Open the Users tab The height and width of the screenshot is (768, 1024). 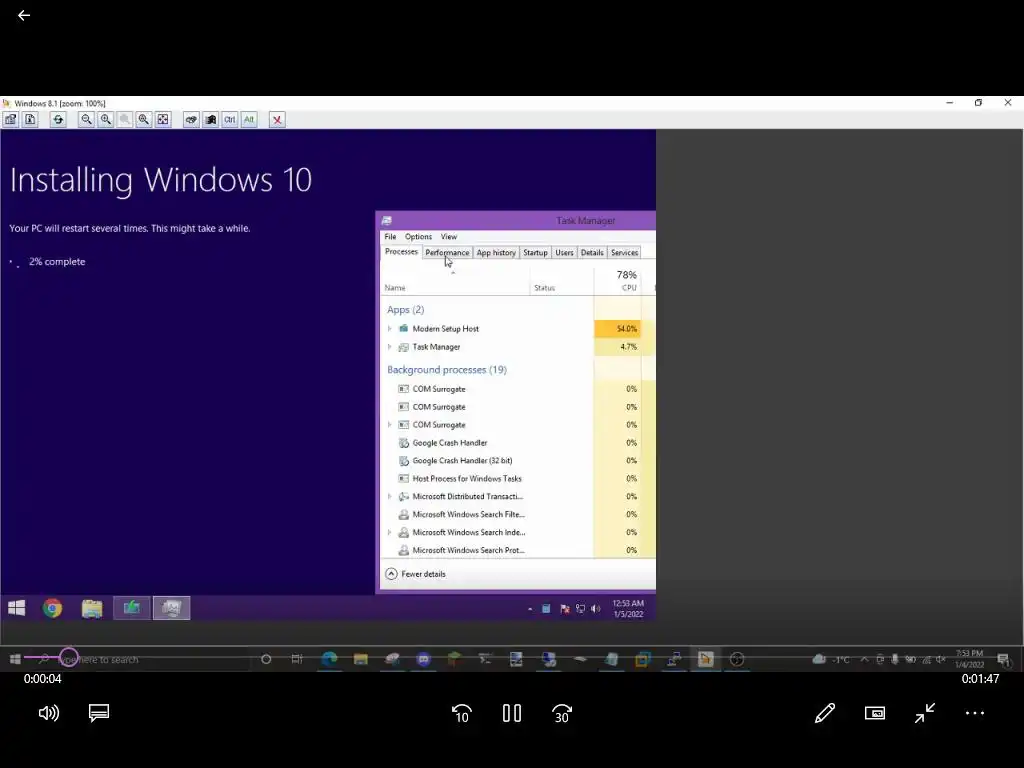pos(564,253)
